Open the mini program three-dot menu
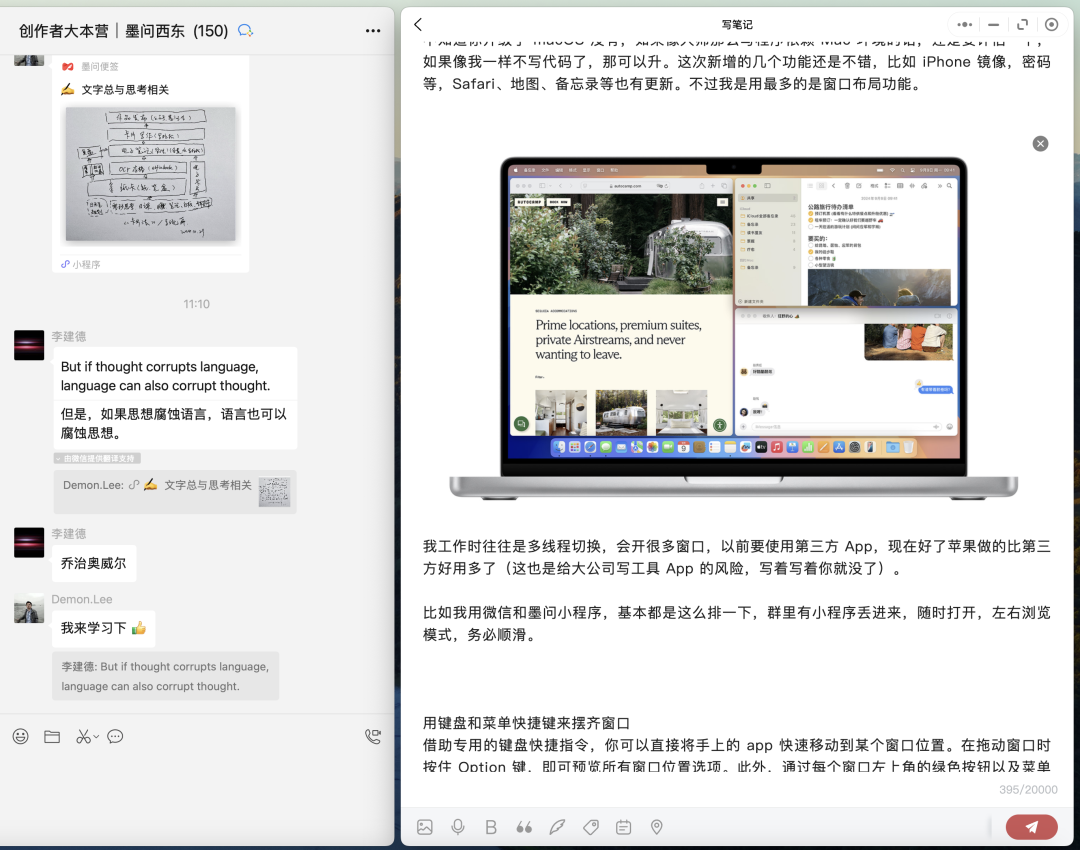This screenshot has height=850, width=1080. (964, 24)
